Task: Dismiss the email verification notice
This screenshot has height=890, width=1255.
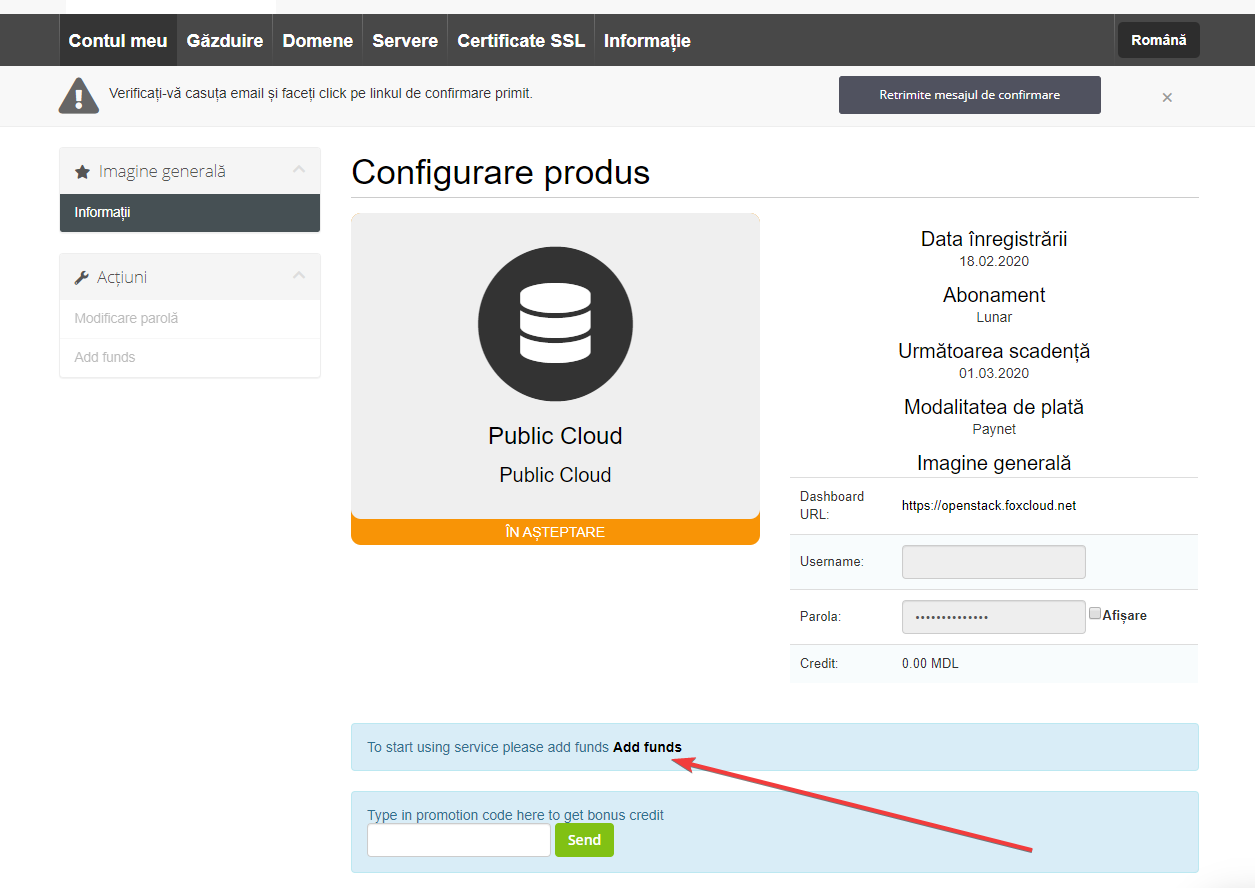Action: [x=1167, y=97]
